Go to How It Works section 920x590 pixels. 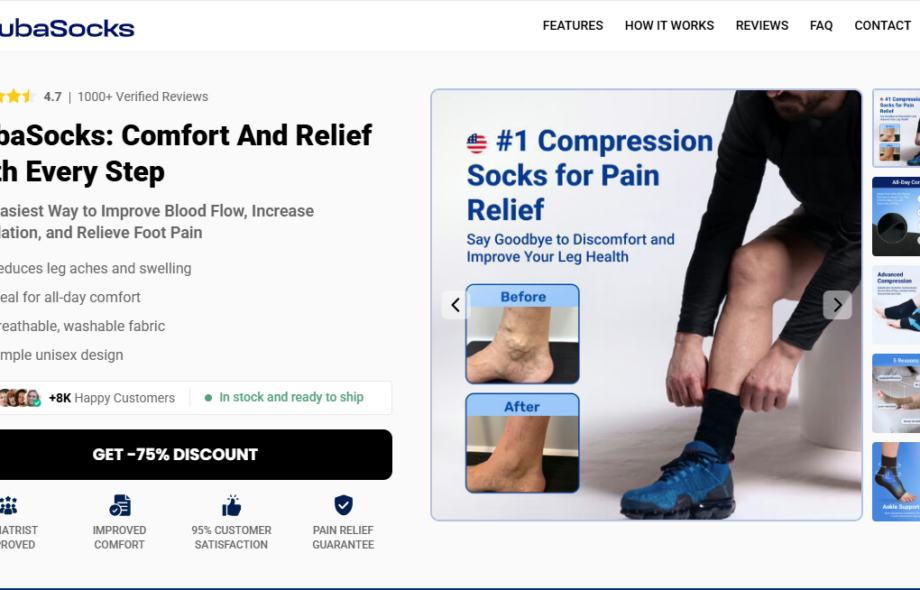pos(669,26)
